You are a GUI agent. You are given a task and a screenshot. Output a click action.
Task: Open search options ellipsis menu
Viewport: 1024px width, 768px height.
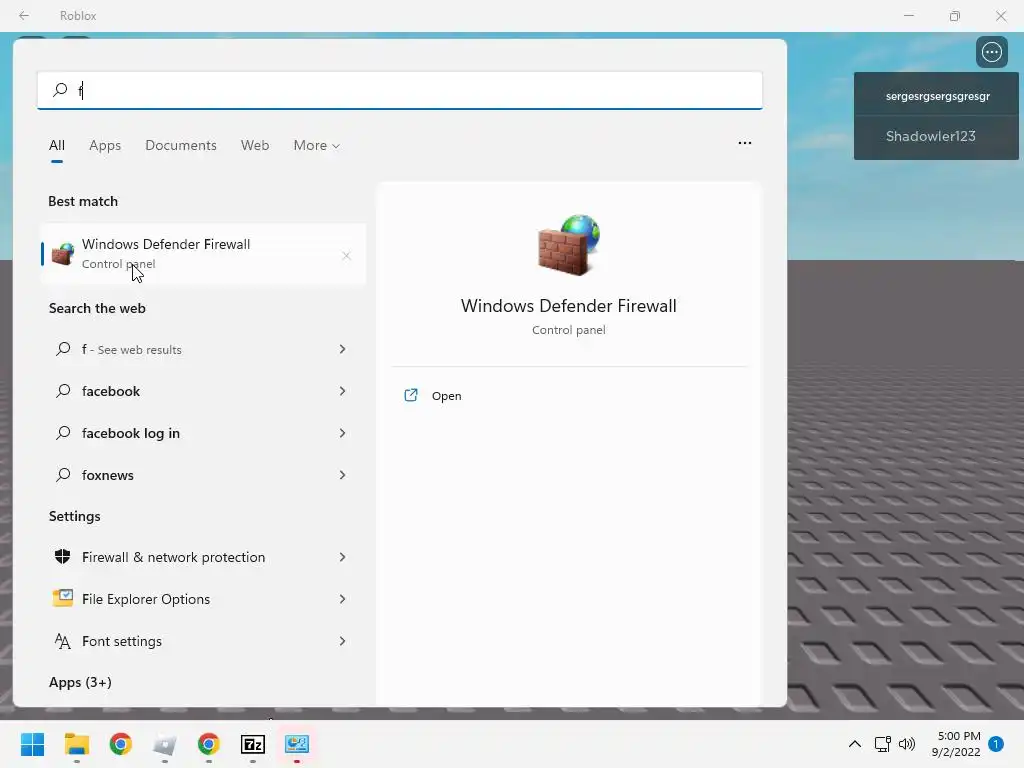744,143
